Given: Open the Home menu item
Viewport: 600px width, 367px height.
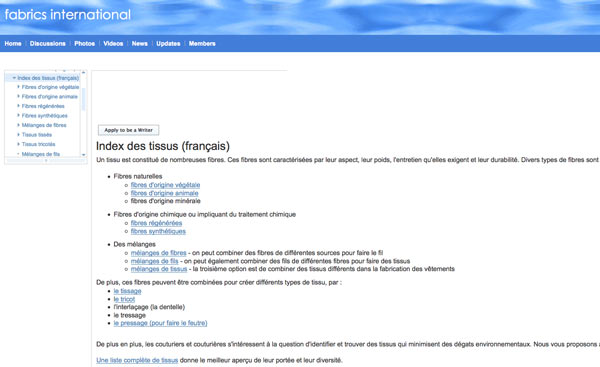Looking at the screenshot, I should click(x=13, y=44).
